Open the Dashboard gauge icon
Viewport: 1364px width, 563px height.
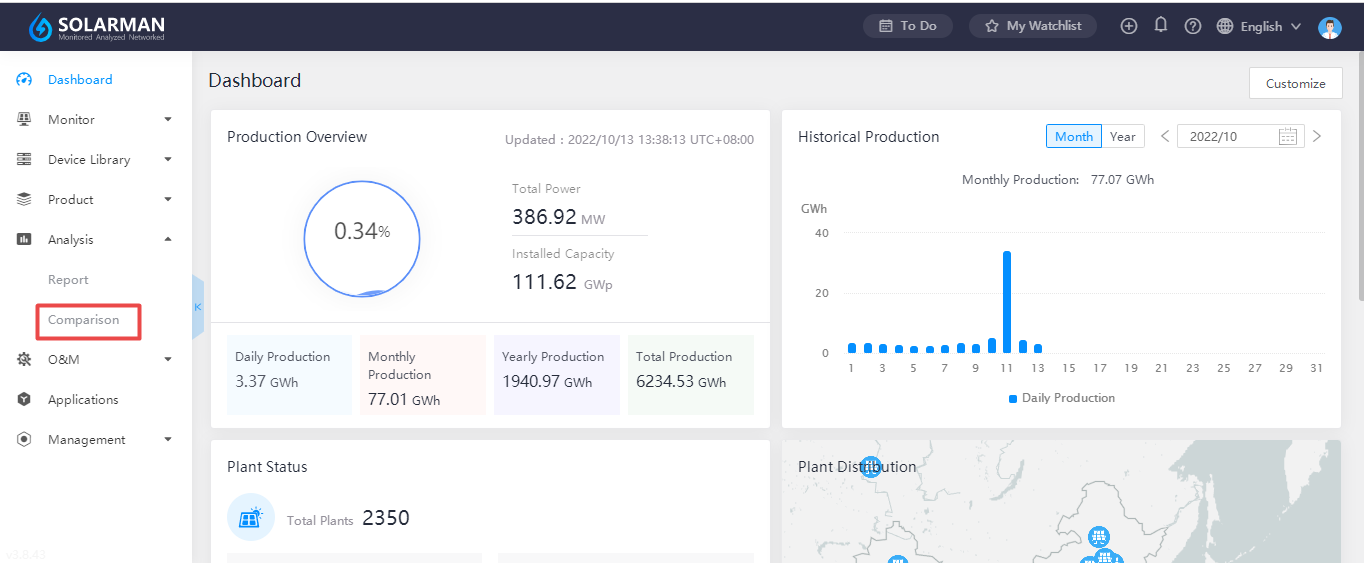point(25,80)
